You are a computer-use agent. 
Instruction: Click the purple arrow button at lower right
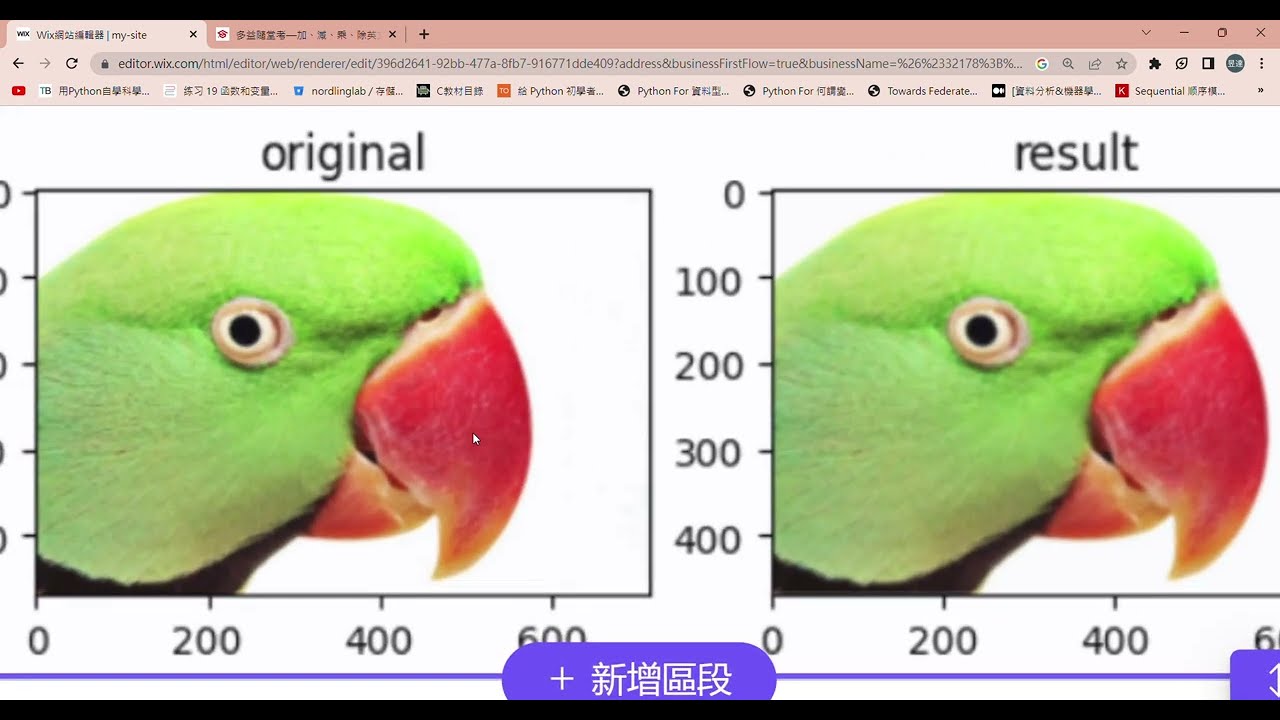pos(1257,677)
